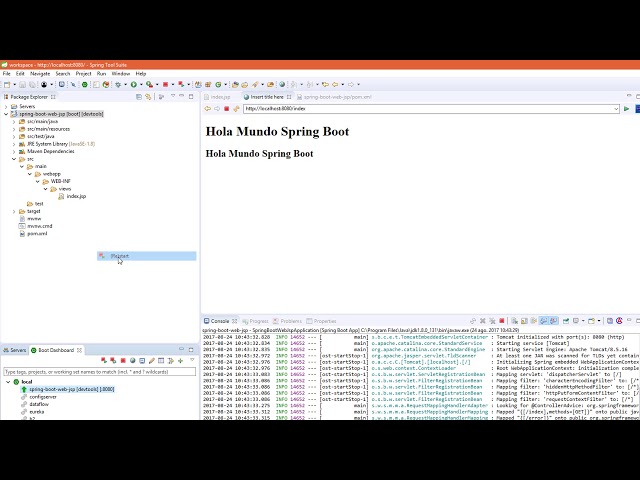This screenshot has height=480, width=640.
Task: Switch to Progress tab
Action: point(256,321)
